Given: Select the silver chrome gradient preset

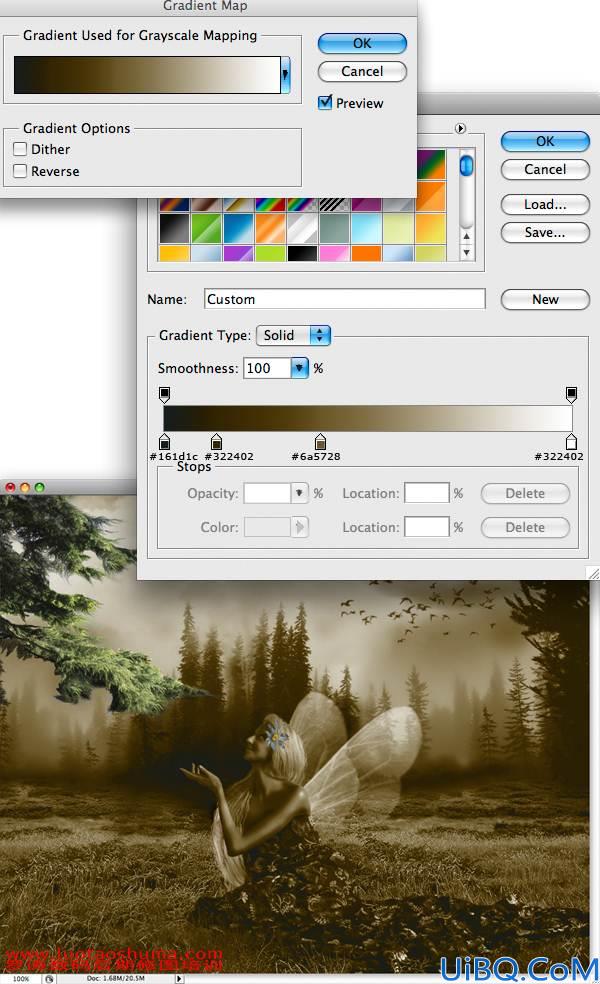Looking at the screenshot, I should point(303,228).
